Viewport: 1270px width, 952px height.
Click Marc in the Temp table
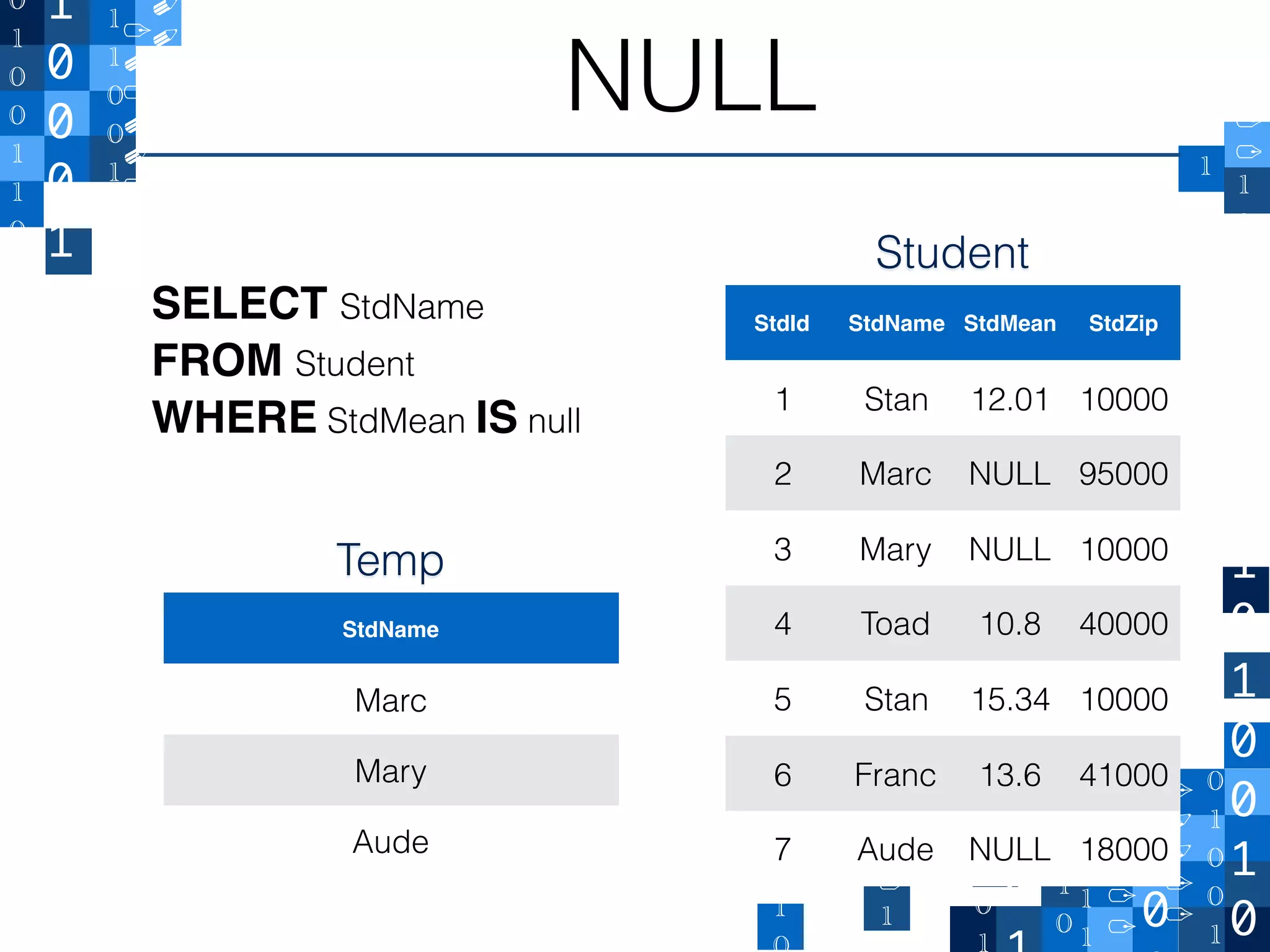391,700
